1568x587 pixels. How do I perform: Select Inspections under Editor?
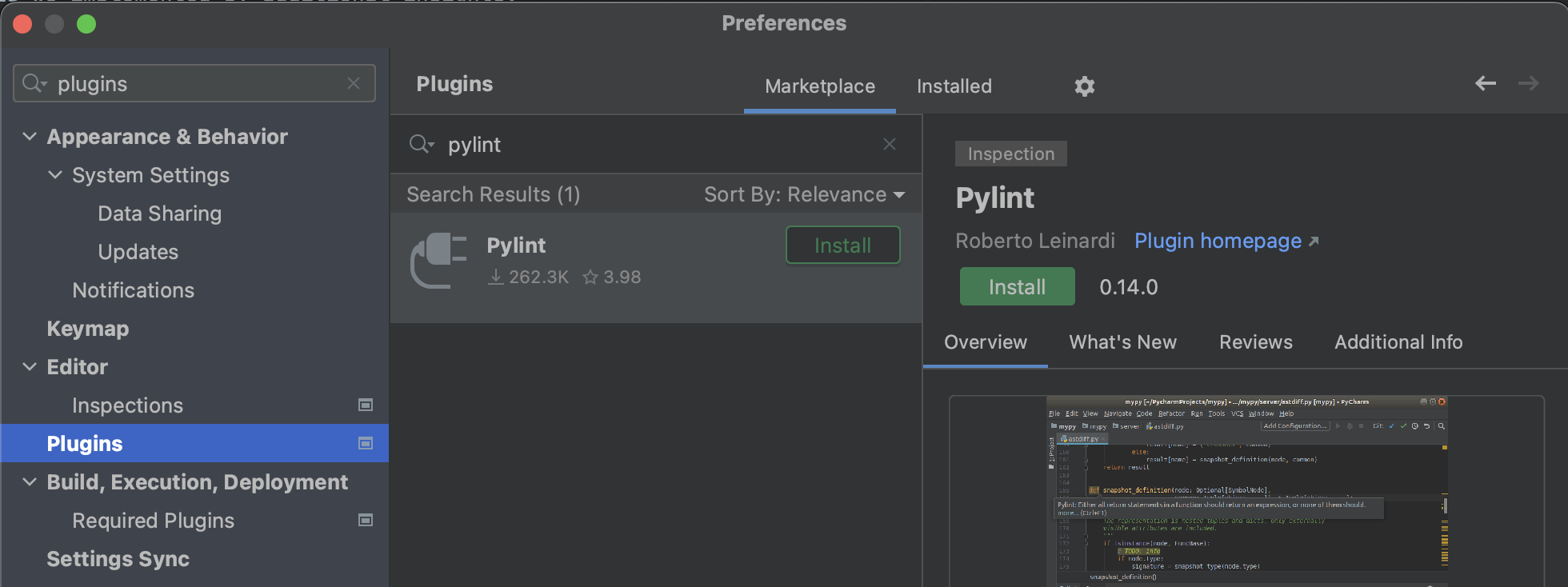(x=128, y=405)
